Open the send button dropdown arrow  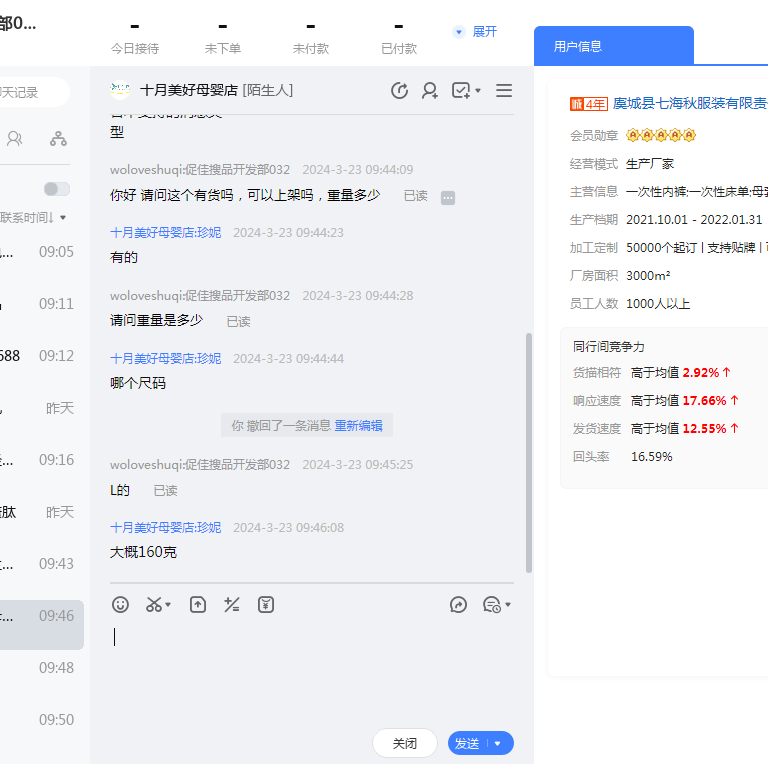pyautogui.click(x=498, y=743)
